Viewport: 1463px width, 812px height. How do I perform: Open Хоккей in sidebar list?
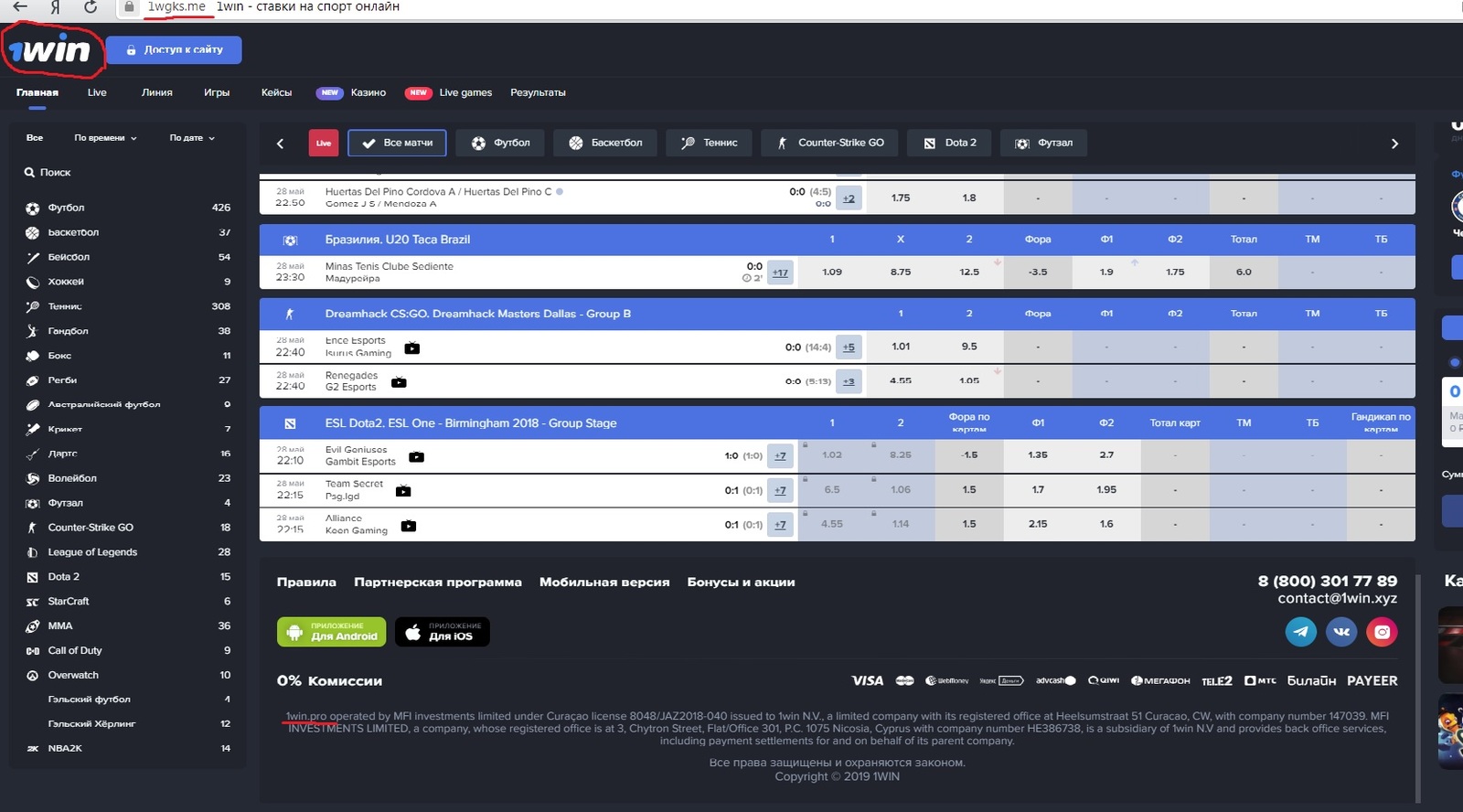point(66,282)
